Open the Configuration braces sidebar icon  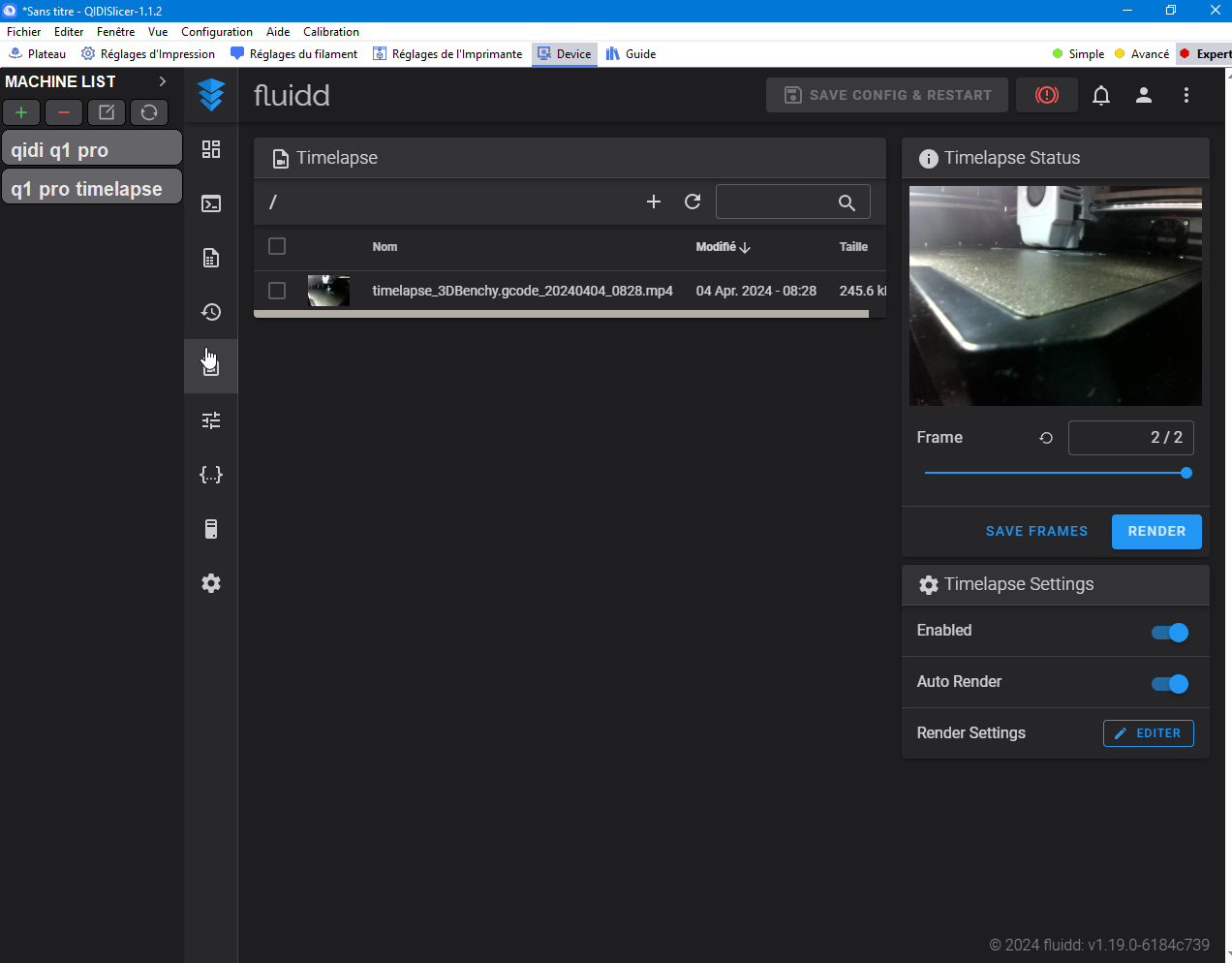[211, 475]
